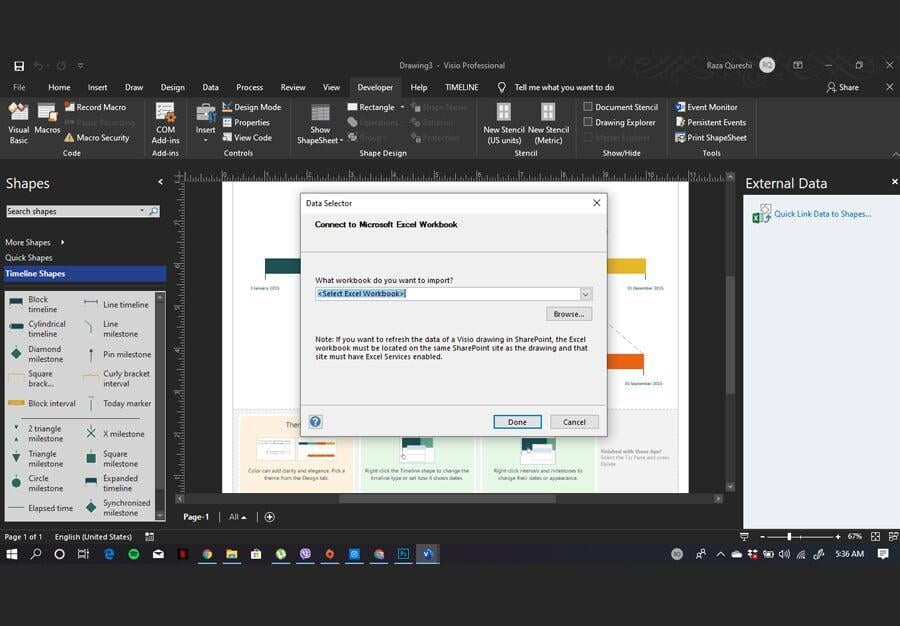The width and height of the screenshot is (900, 626).
Task: Adjust the zoom slider handle
Action: pos(789,536)
